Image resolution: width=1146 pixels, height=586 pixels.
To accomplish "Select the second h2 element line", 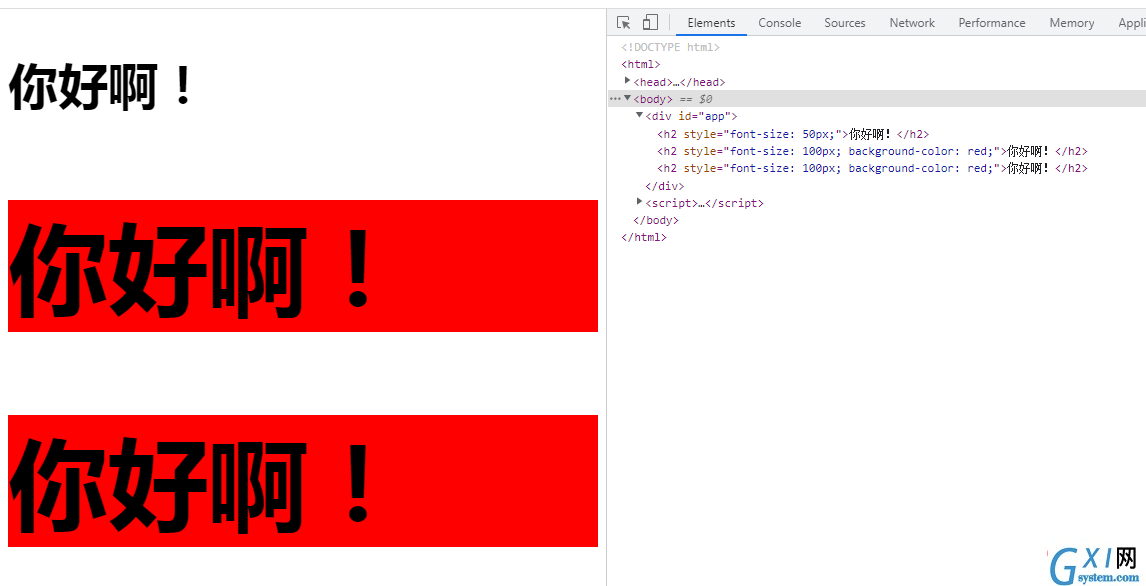I will tap(872, 151).
